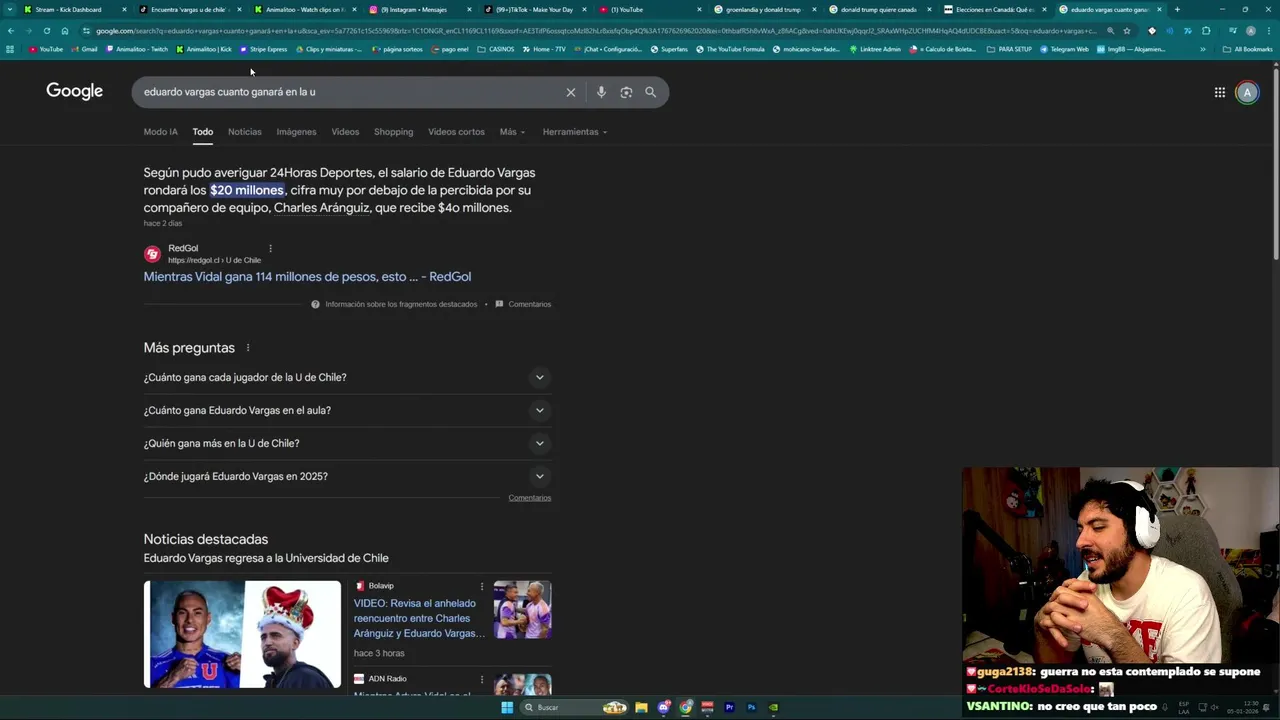Switch to Modo IA tab
The image size is (1280, 720).
click(x=160, y=132)
